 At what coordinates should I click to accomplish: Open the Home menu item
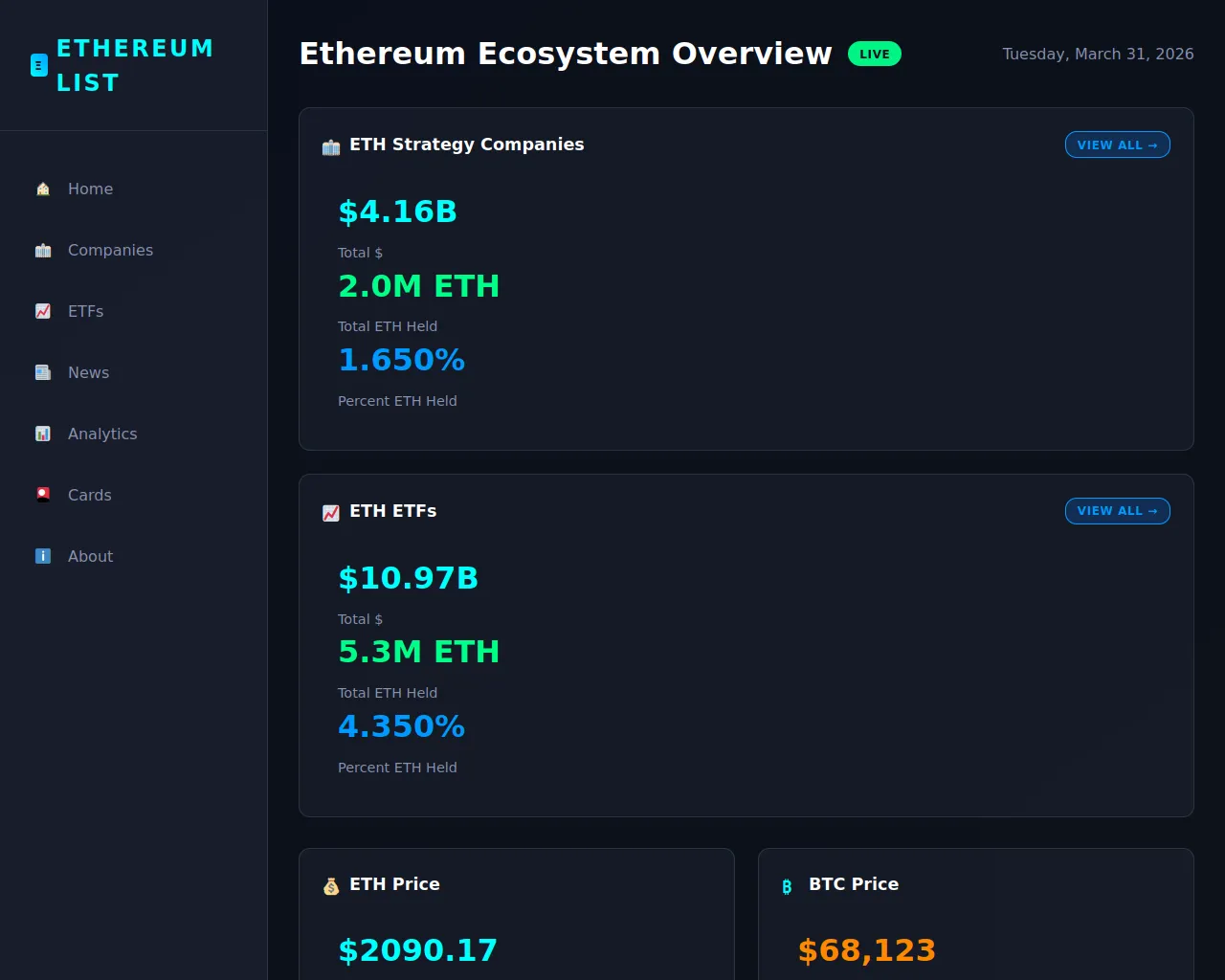coord(90,189)
